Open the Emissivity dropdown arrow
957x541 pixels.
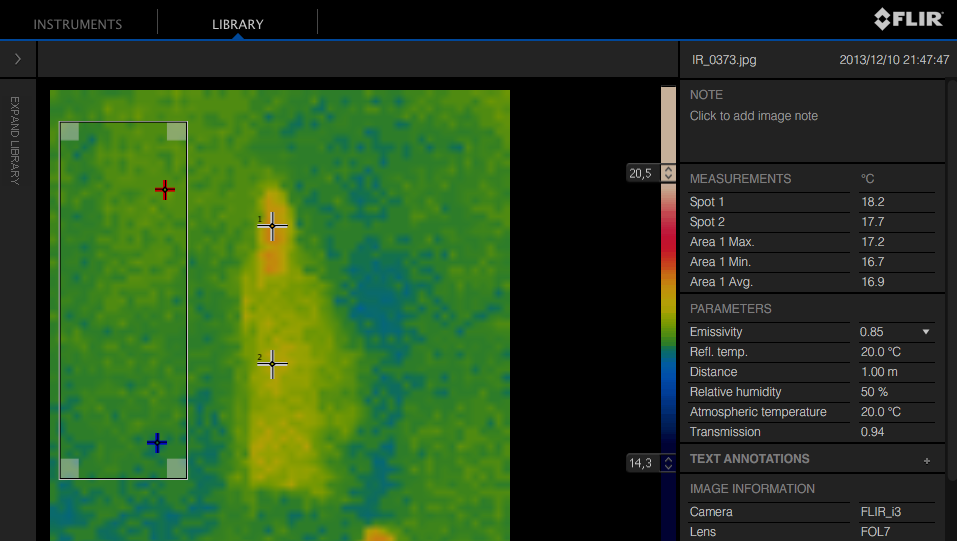(926, 332)
